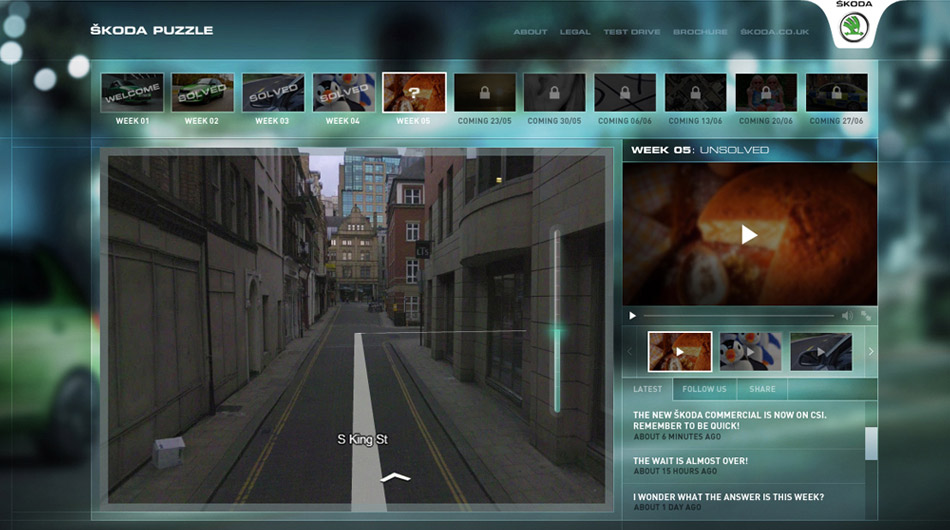
Task: Click the locked Coming 20/06 puzzle
Action: coord(766,93)
